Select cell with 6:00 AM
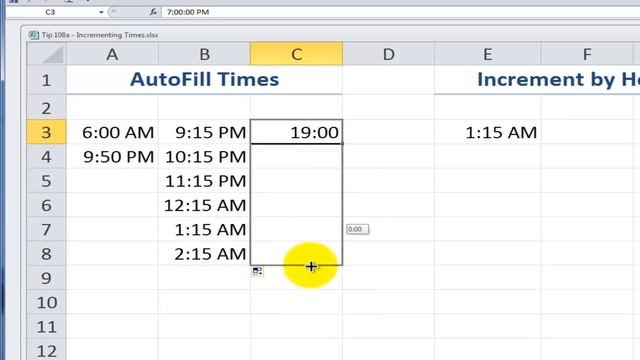Image resolution: width=640 pixels, height=360 pixels. (112, 132)
